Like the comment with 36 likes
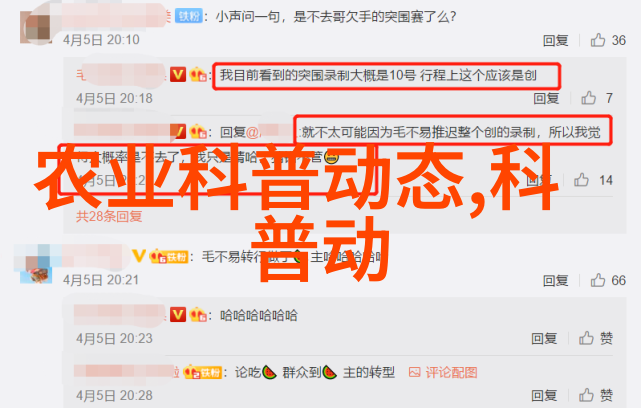 (598, 40)
